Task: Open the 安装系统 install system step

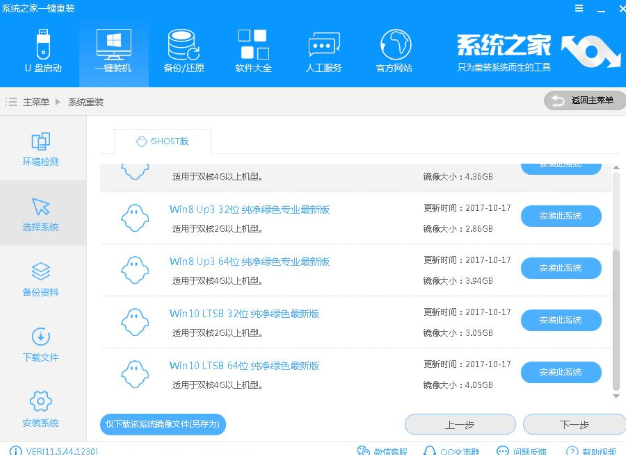Action: (x=41, y=409)
